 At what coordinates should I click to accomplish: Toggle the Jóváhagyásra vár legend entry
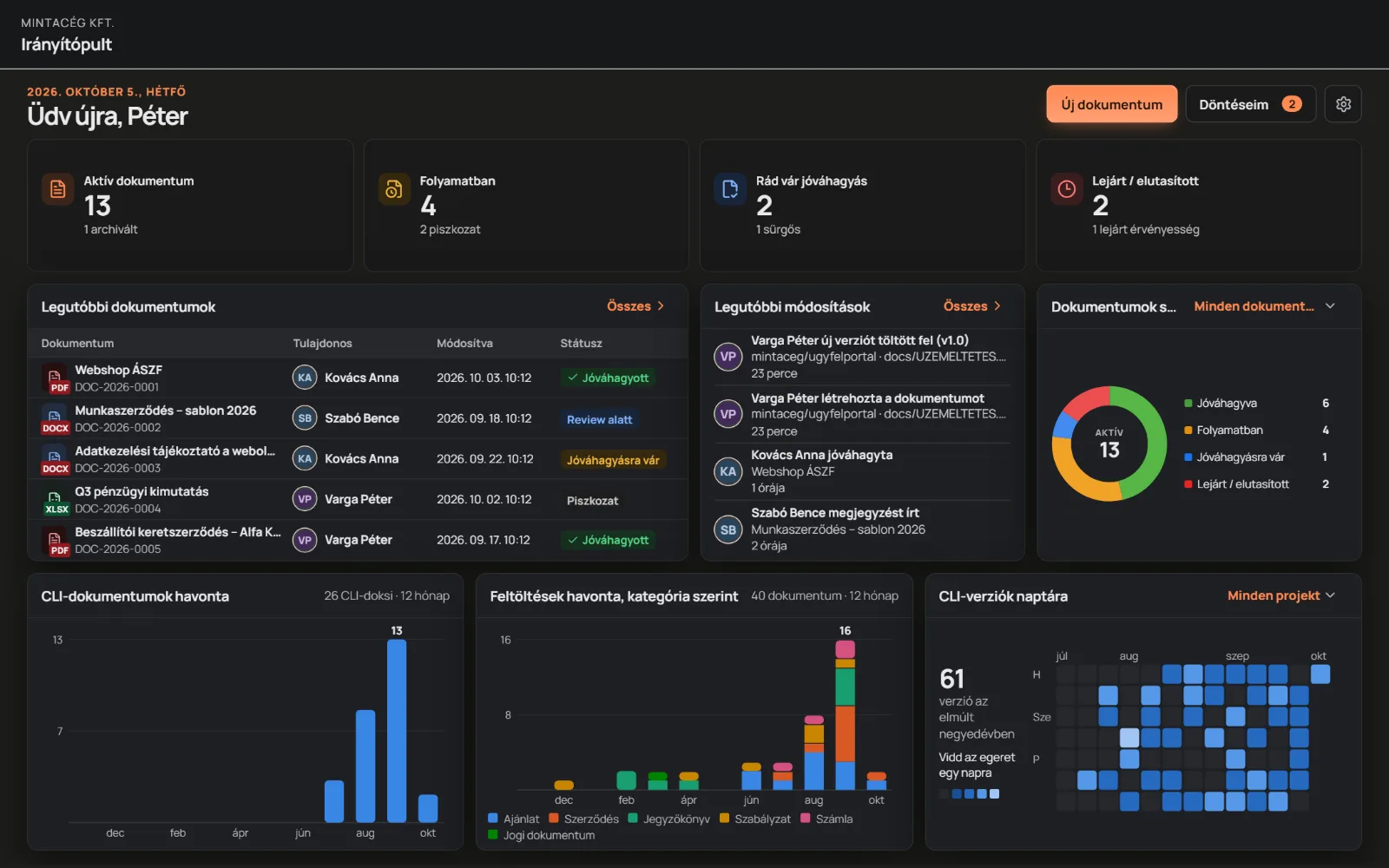pos(1256,457)
